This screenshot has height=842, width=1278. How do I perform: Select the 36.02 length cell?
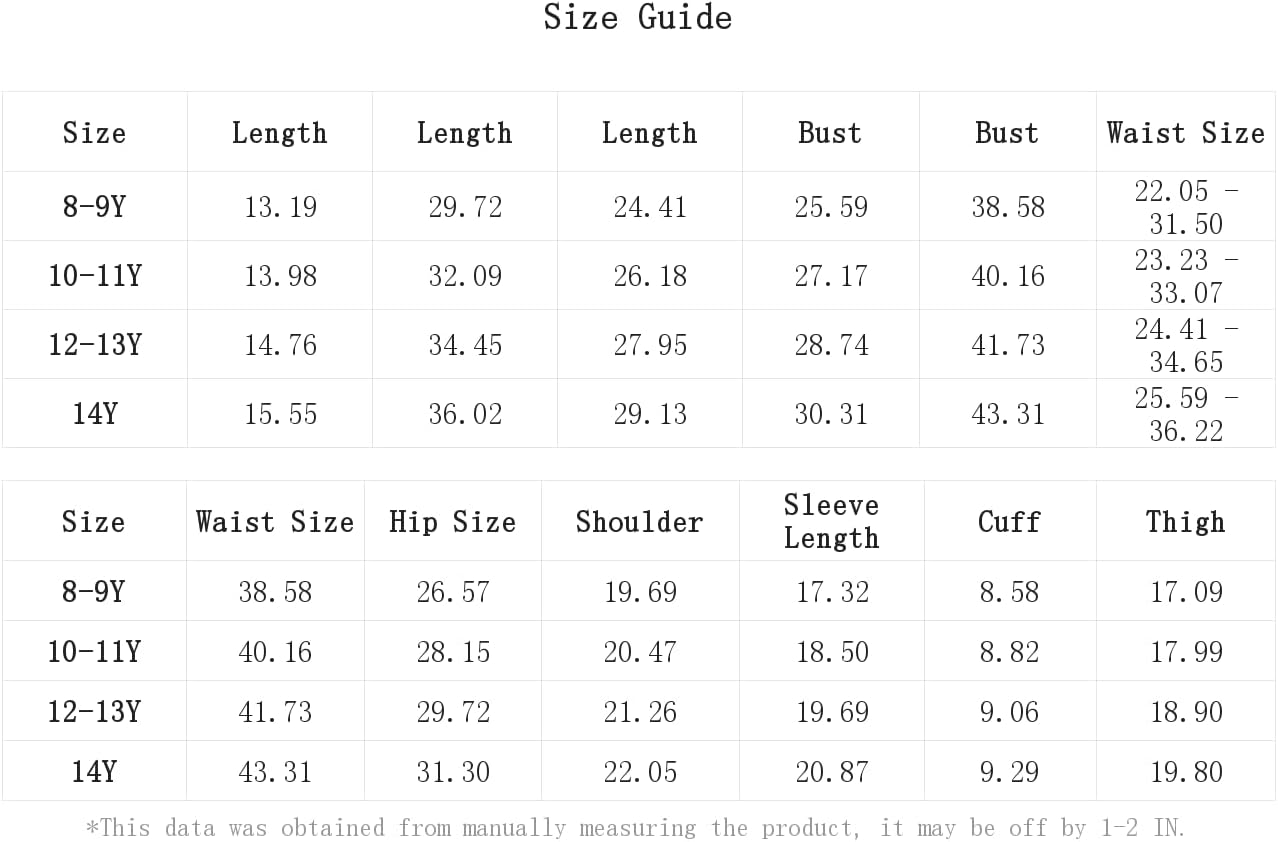pos(465,414)
